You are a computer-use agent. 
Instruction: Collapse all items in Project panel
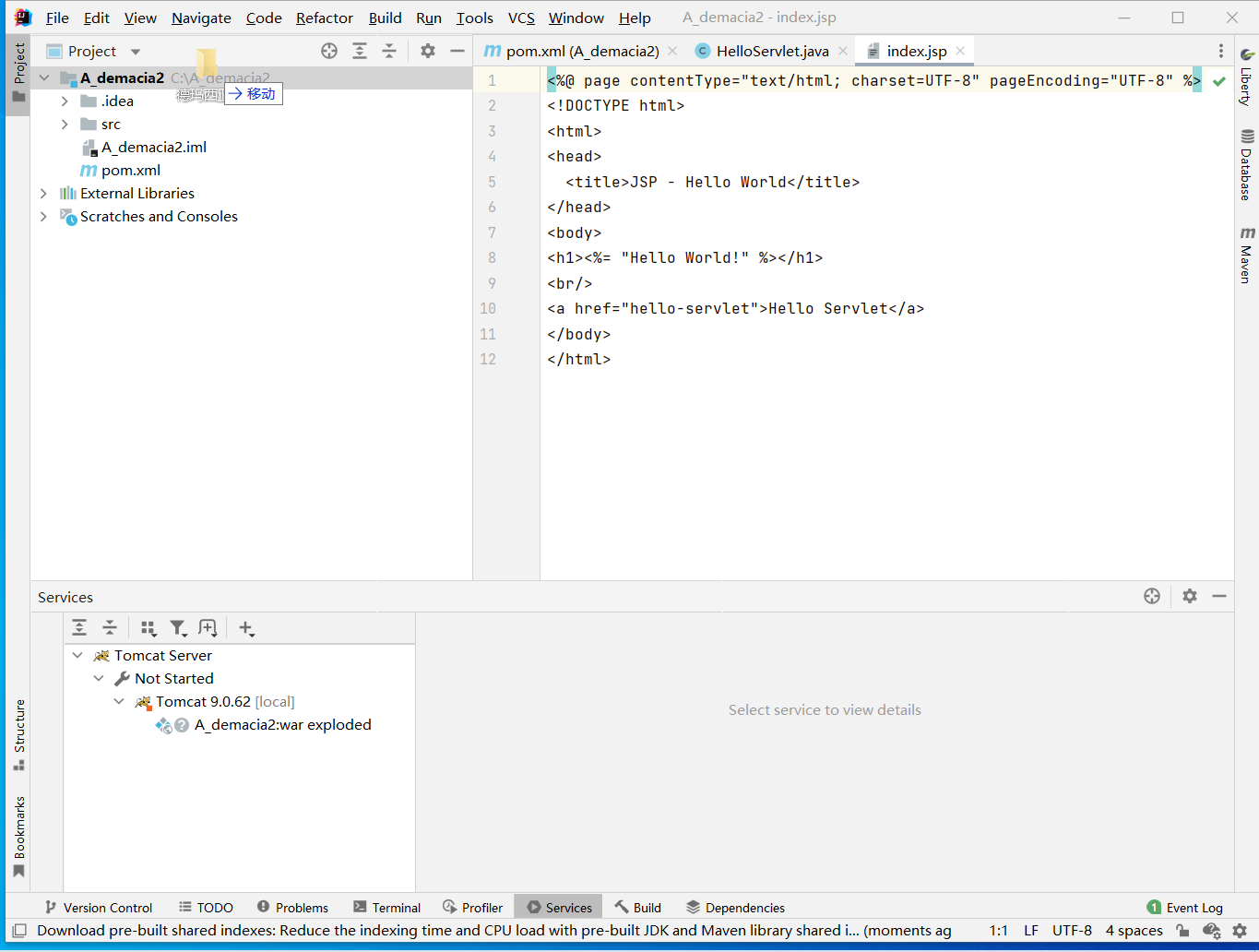pyautogui.click(x=389, y=51)
